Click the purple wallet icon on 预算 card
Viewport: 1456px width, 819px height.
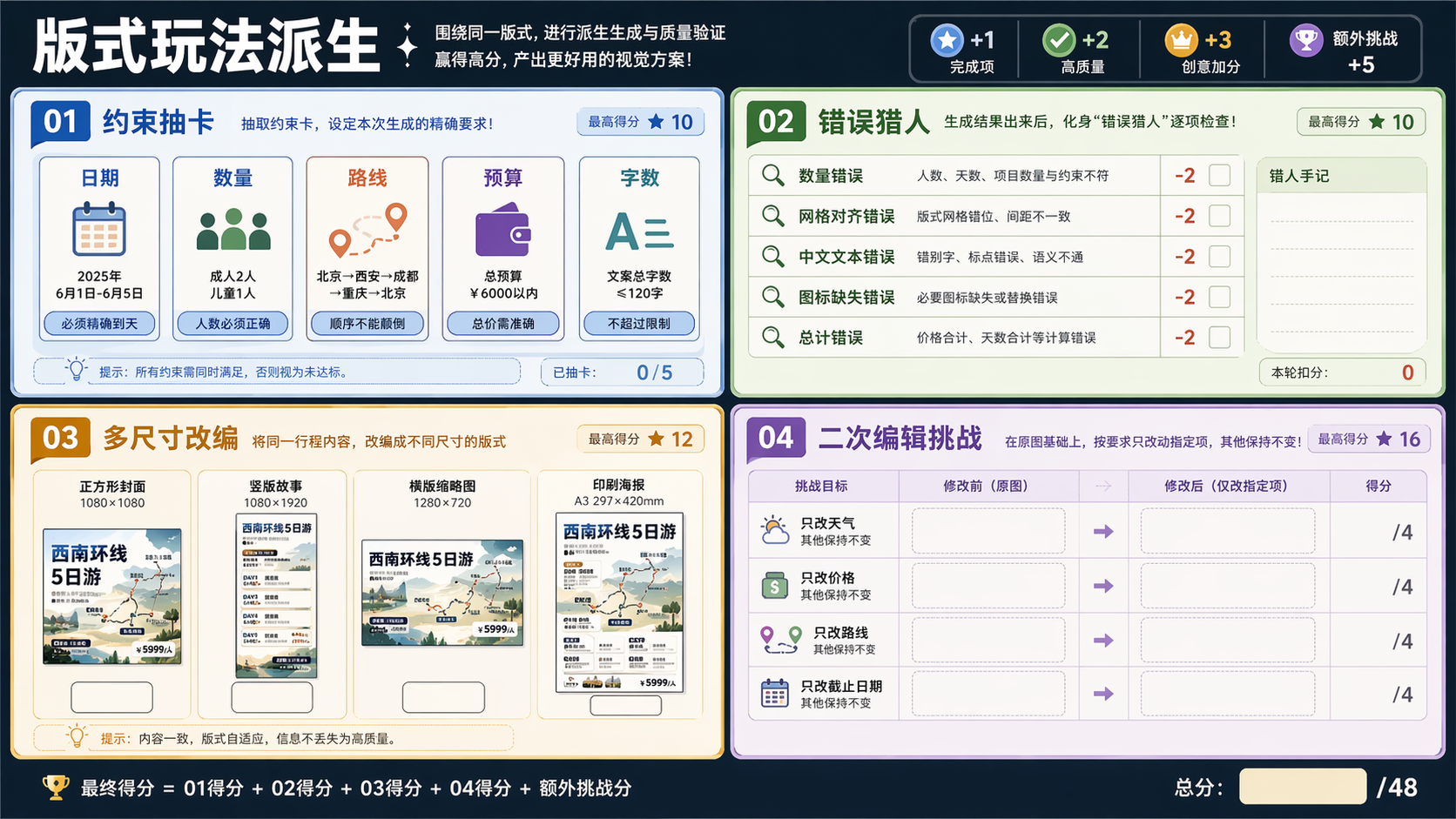pyautogui.click(x=503, y=230)
